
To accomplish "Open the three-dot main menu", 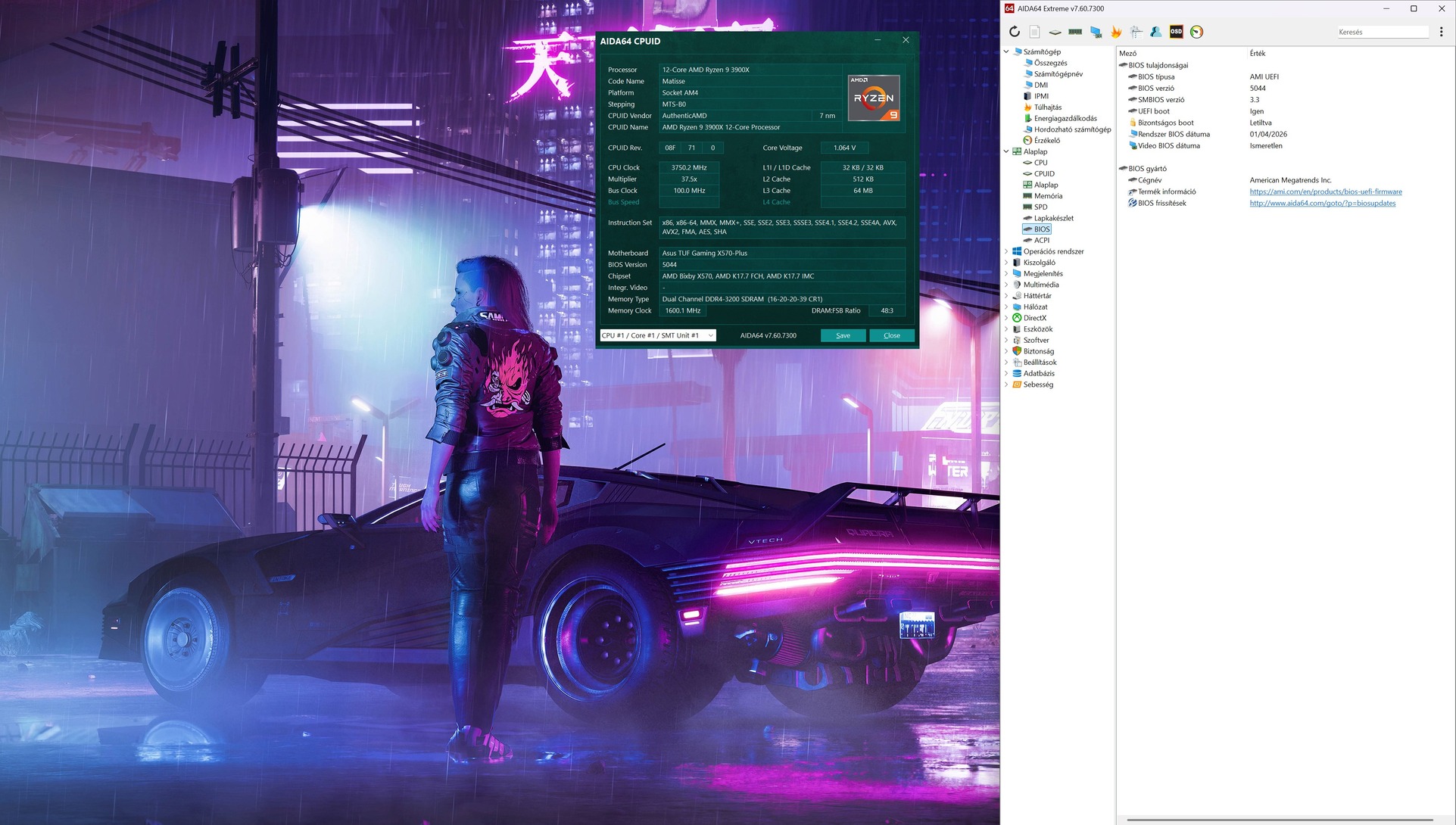I will pos(1441,32).
